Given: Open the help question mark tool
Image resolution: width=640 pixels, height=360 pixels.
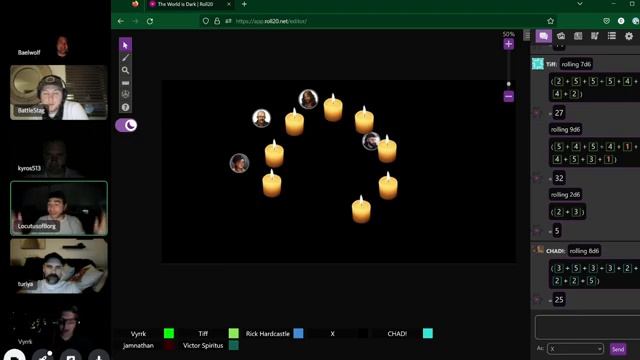Looking at the screenshot, I should [125, 107].
